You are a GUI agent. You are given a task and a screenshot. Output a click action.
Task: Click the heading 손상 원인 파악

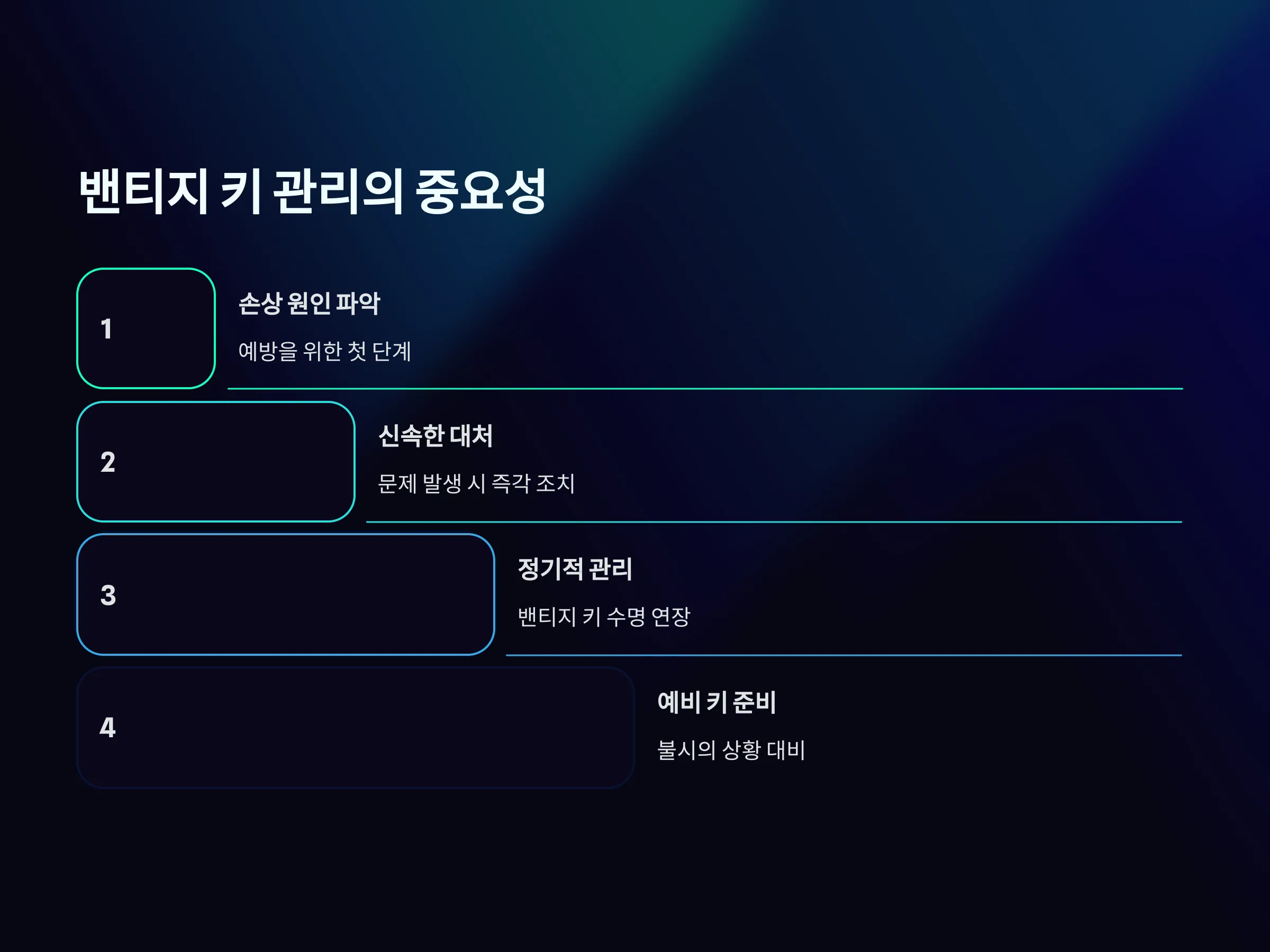tap(309, 304)
